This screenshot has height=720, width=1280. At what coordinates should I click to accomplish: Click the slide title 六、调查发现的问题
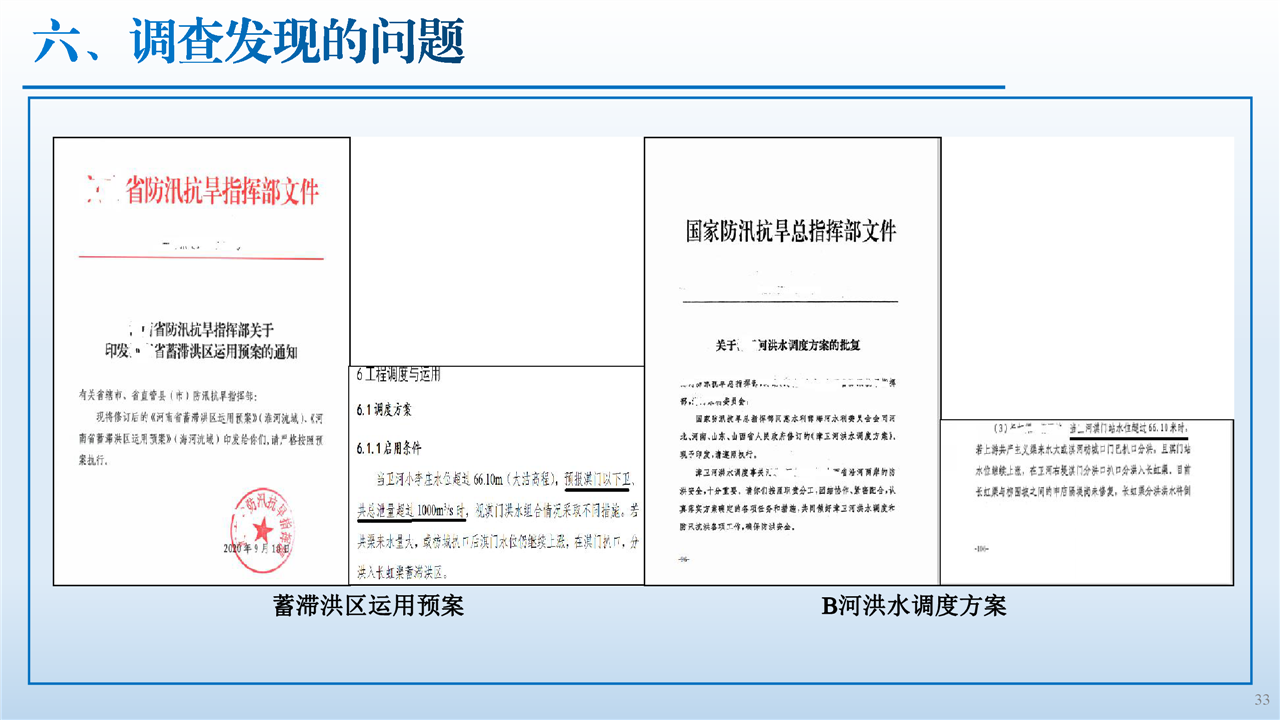tap(249, 44)
